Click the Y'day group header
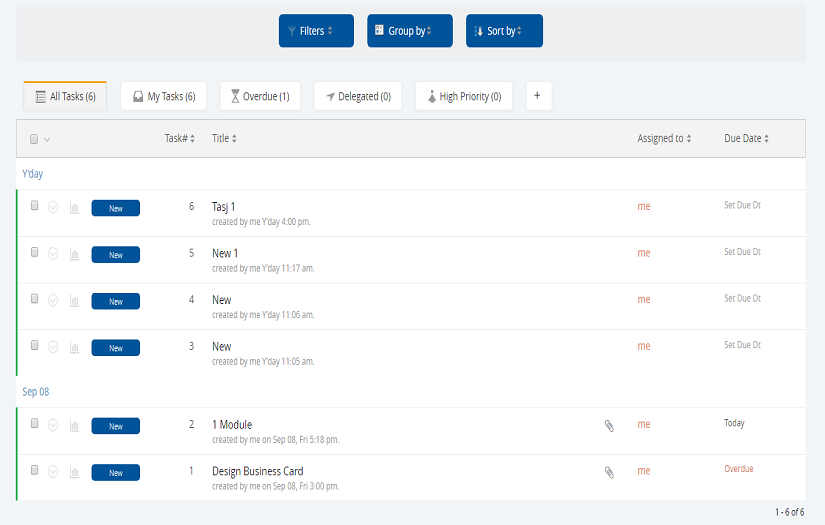Screen dimensions: 825x525 [x=33, y=174]
